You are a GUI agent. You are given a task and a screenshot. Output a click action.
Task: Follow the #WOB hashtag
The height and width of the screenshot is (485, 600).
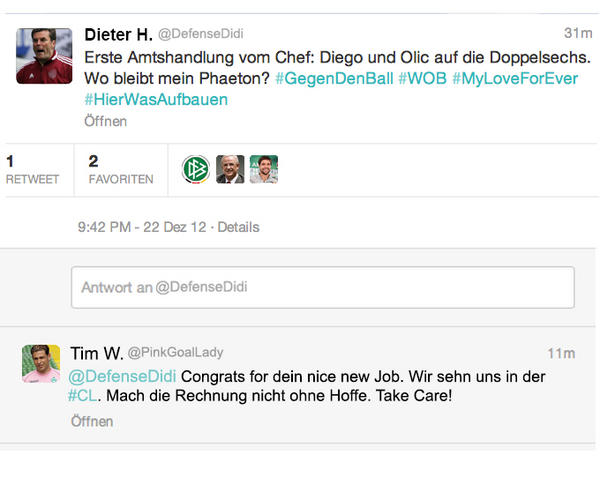(422, 78)
